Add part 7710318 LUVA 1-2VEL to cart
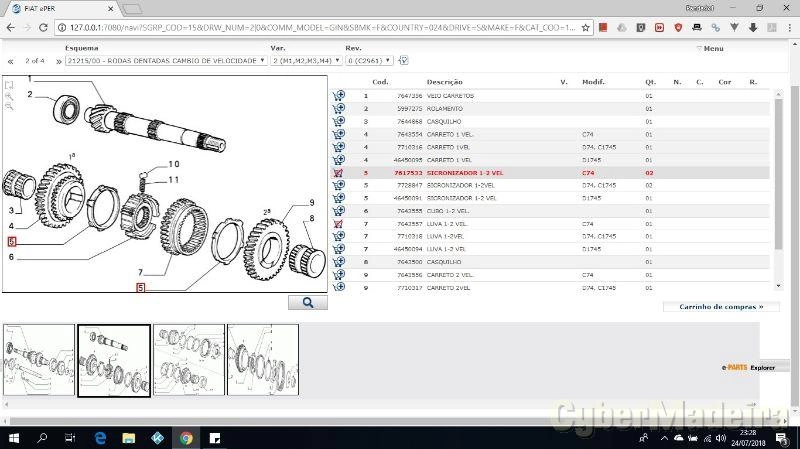Image resolution: width=800 pixels, height=449 pixels. pyautogui.click(x=339, y=236)
